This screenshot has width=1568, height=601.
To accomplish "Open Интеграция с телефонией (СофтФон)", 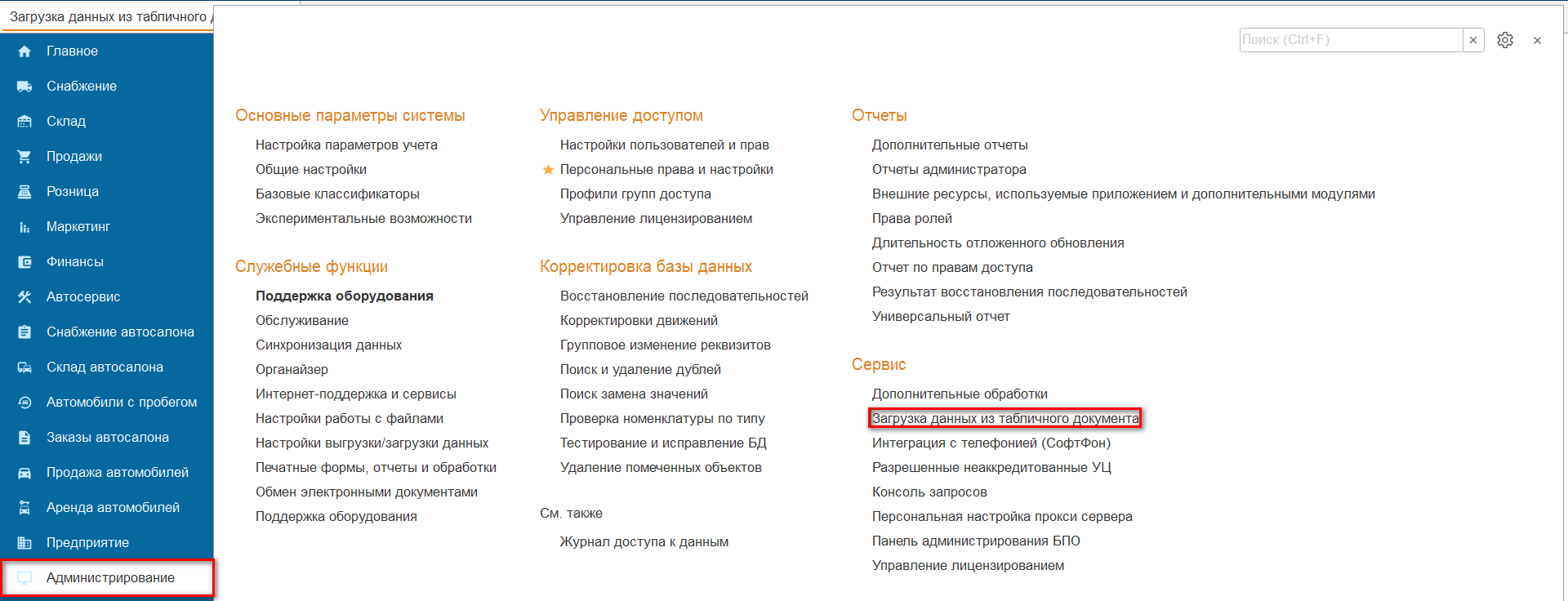I will click(x=991, y=443).
